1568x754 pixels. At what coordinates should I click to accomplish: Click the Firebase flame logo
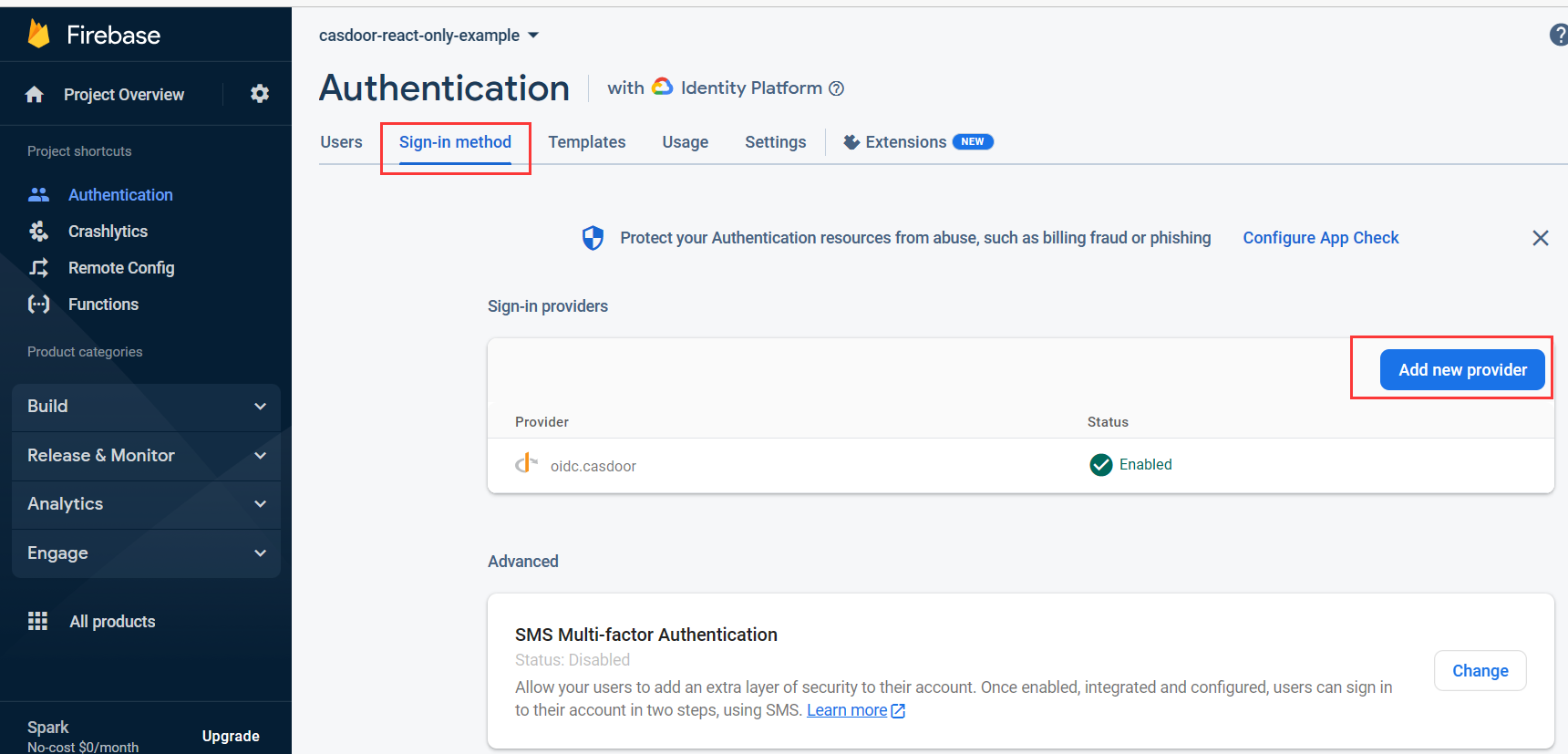click(x=38, y=35)
